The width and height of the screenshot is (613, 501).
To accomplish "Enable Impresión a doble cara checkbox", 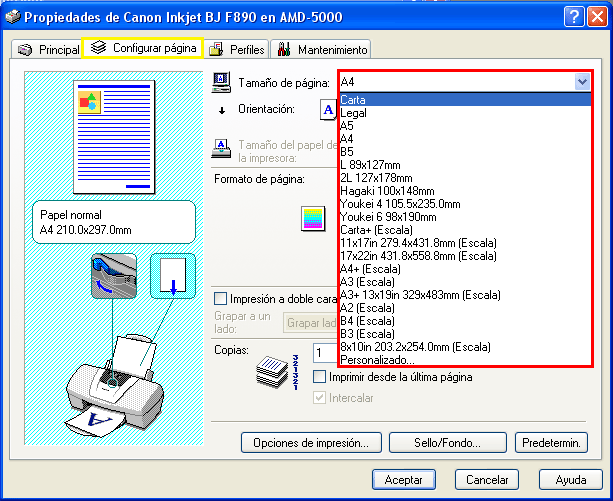I will 220,299.
